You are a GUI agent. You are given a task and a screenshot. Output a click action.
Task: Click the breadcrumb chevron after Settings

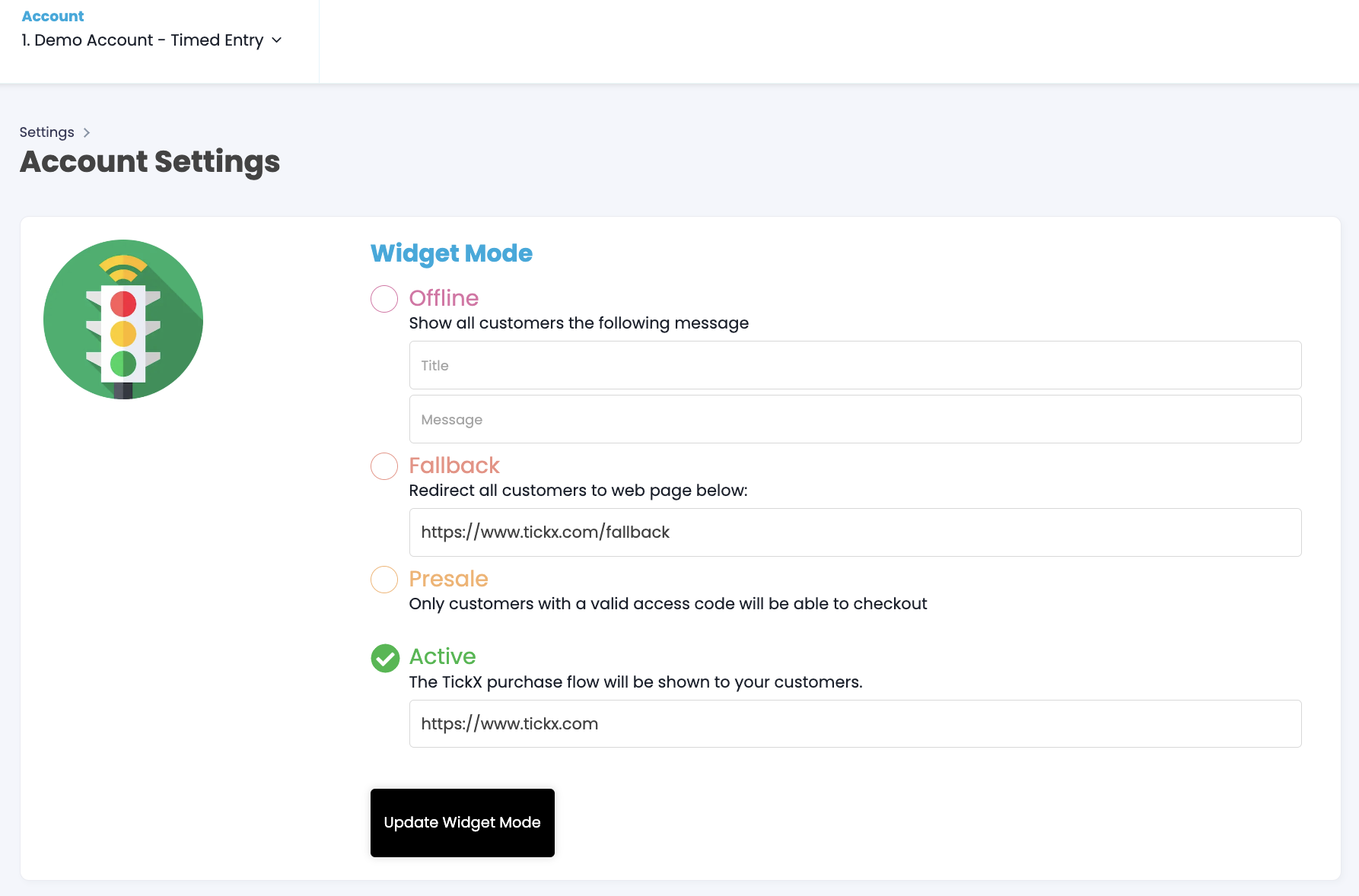86,132
